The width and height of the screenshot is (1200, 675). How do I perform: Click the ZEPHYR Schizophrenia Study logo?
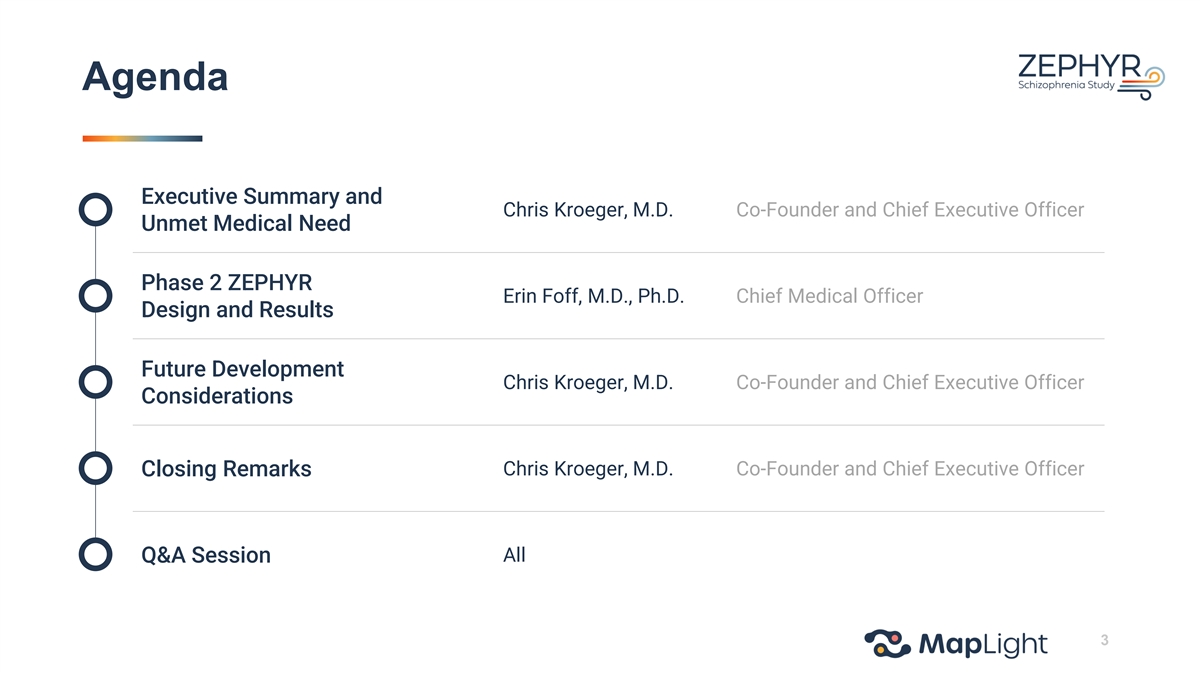[1091, 75]
